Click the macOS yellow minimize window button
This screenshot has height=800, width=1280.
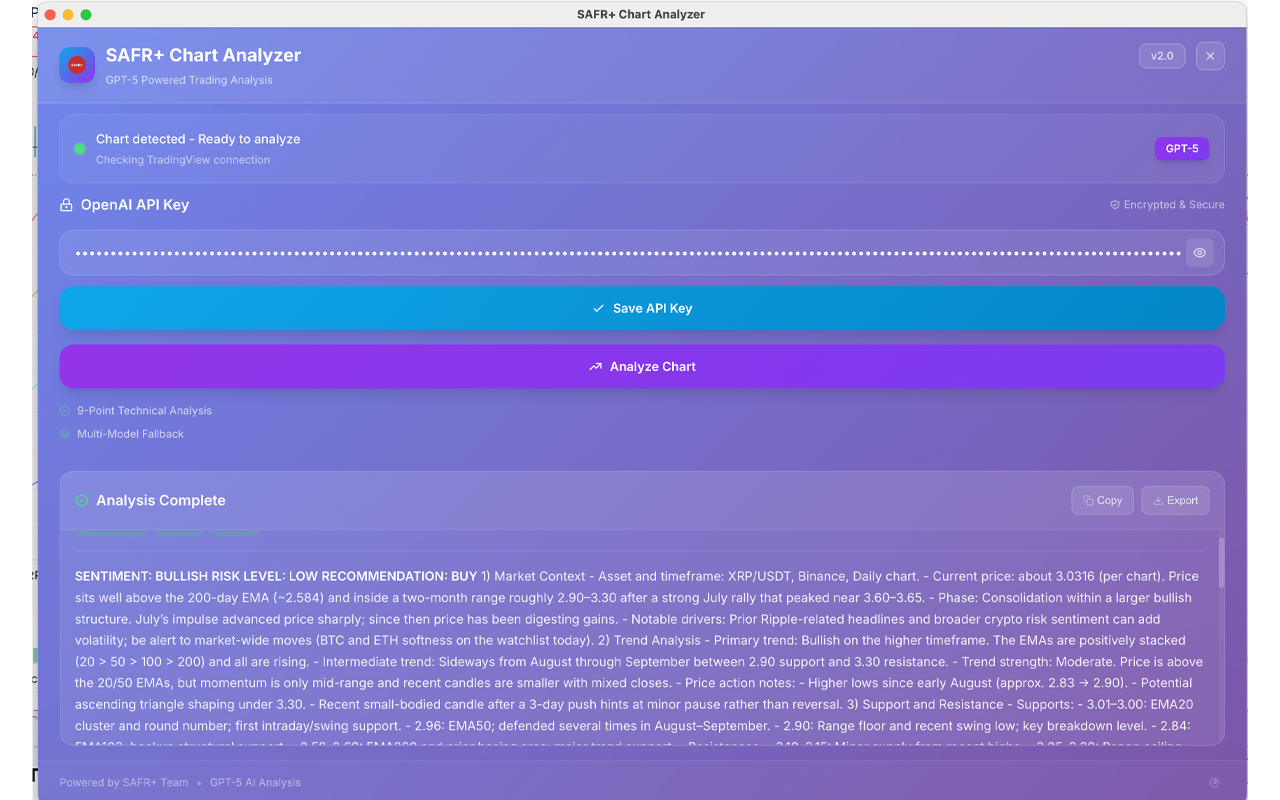[x=68, y=14]
